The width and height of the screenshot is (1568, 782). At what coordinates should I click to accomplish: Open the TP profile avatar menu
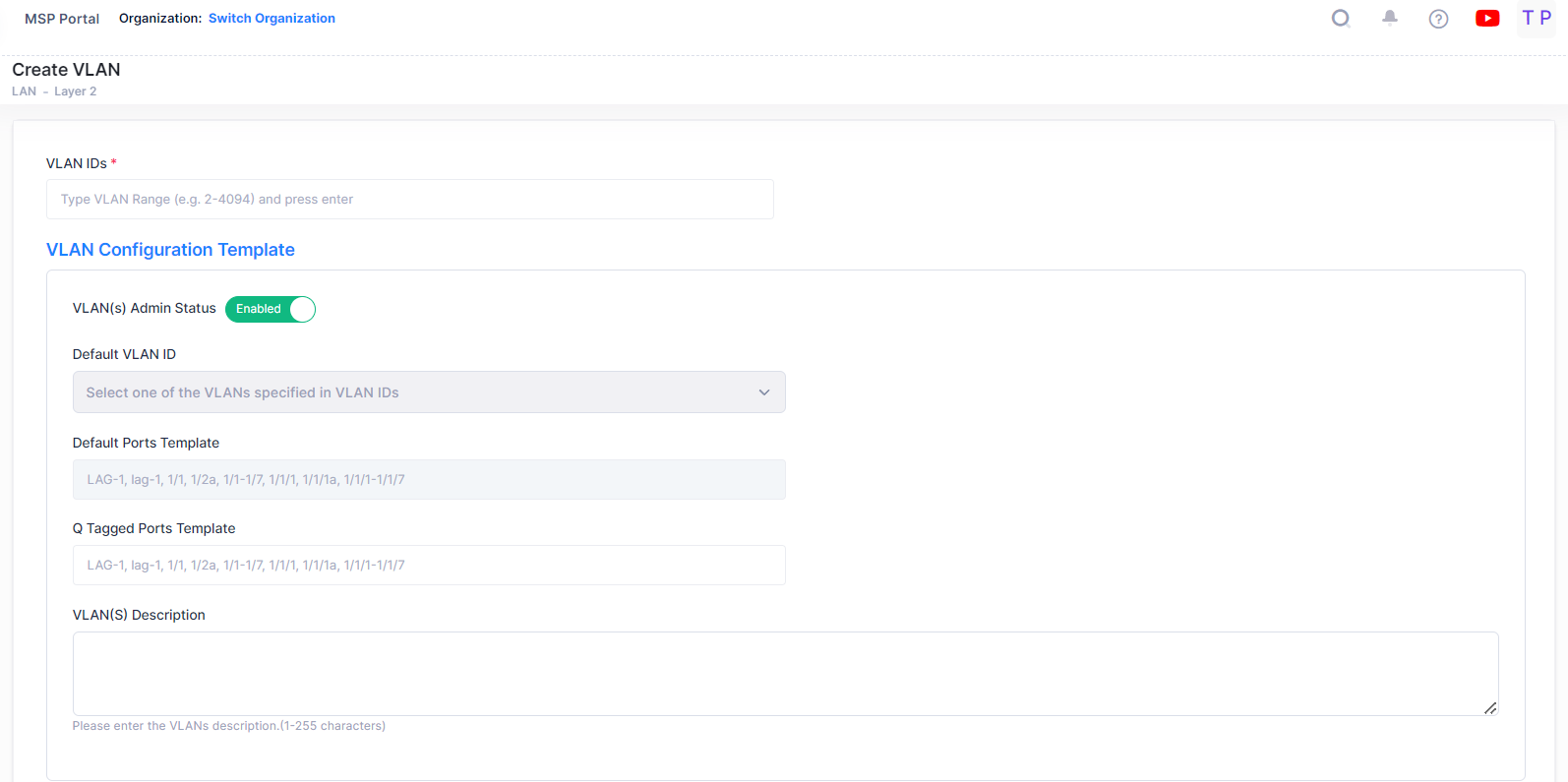(x=1536, y=18)
